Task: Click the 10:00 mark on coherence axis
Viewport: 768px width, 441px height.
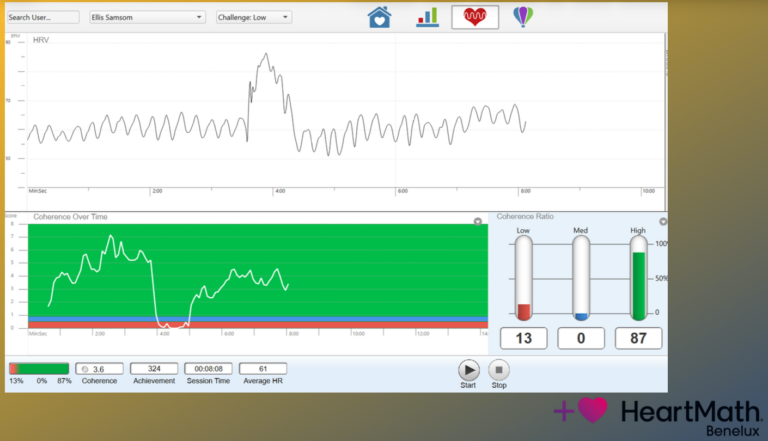Action: pos(359,334)
